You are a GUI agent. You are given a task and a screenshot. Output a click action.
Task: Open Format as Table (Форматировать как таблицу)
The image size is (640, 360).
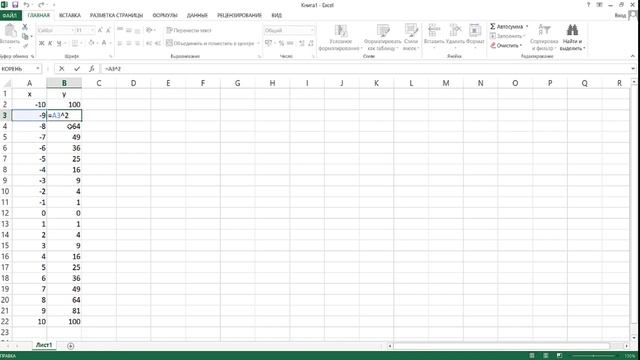point(382,38)
